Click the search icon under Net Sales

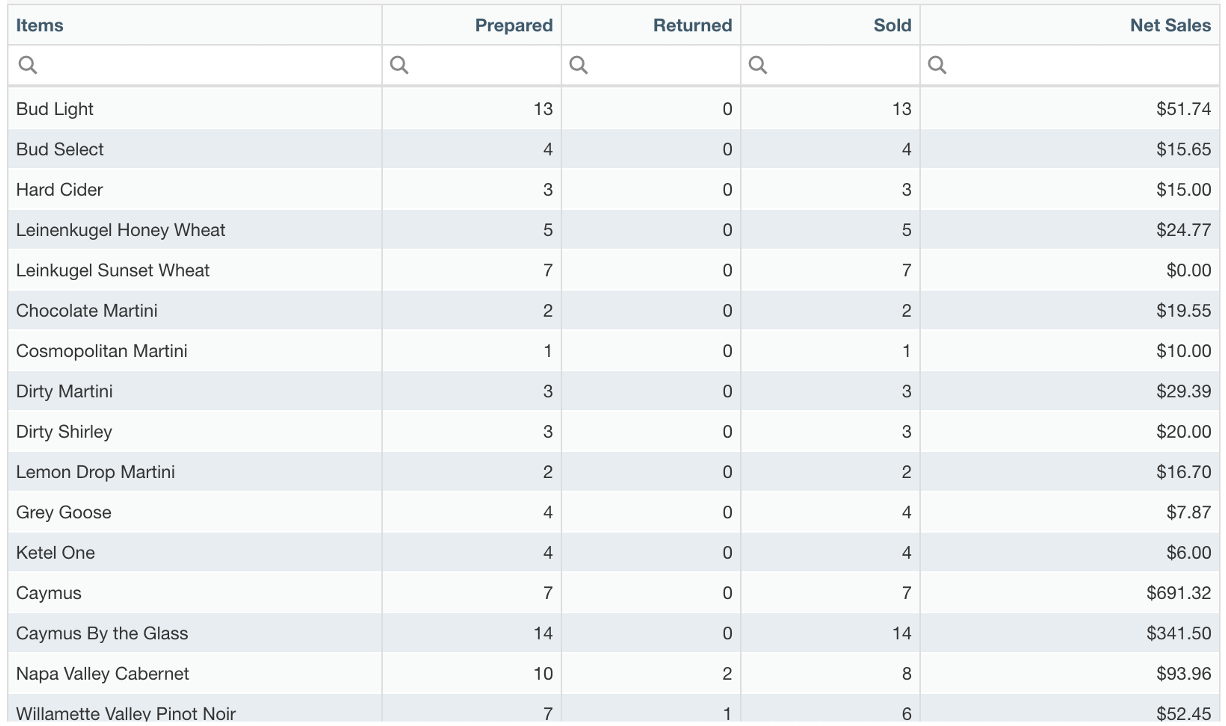coord(937,66)
